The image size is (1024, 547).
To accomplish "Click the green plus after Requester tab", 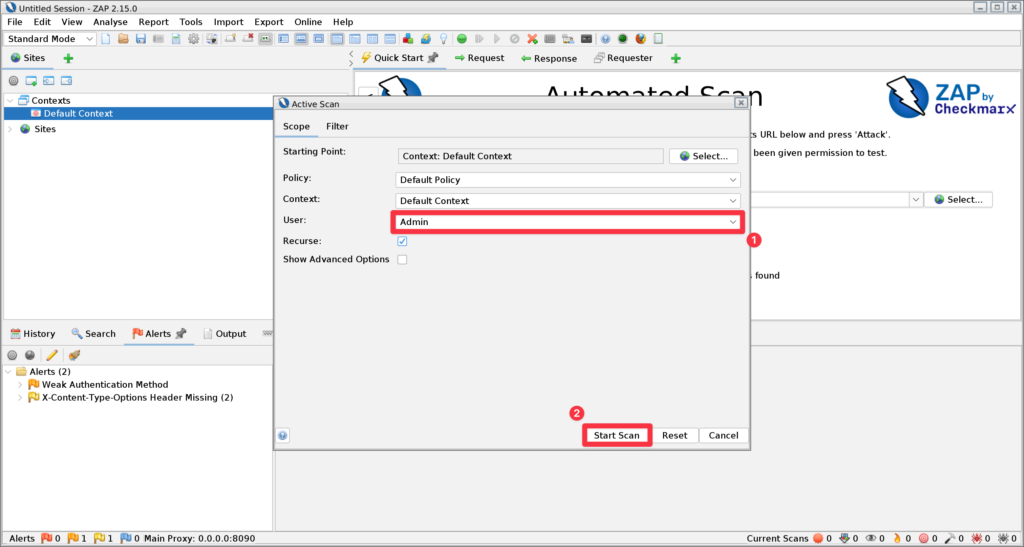I will pyautogui.click(x=676, y=58).
